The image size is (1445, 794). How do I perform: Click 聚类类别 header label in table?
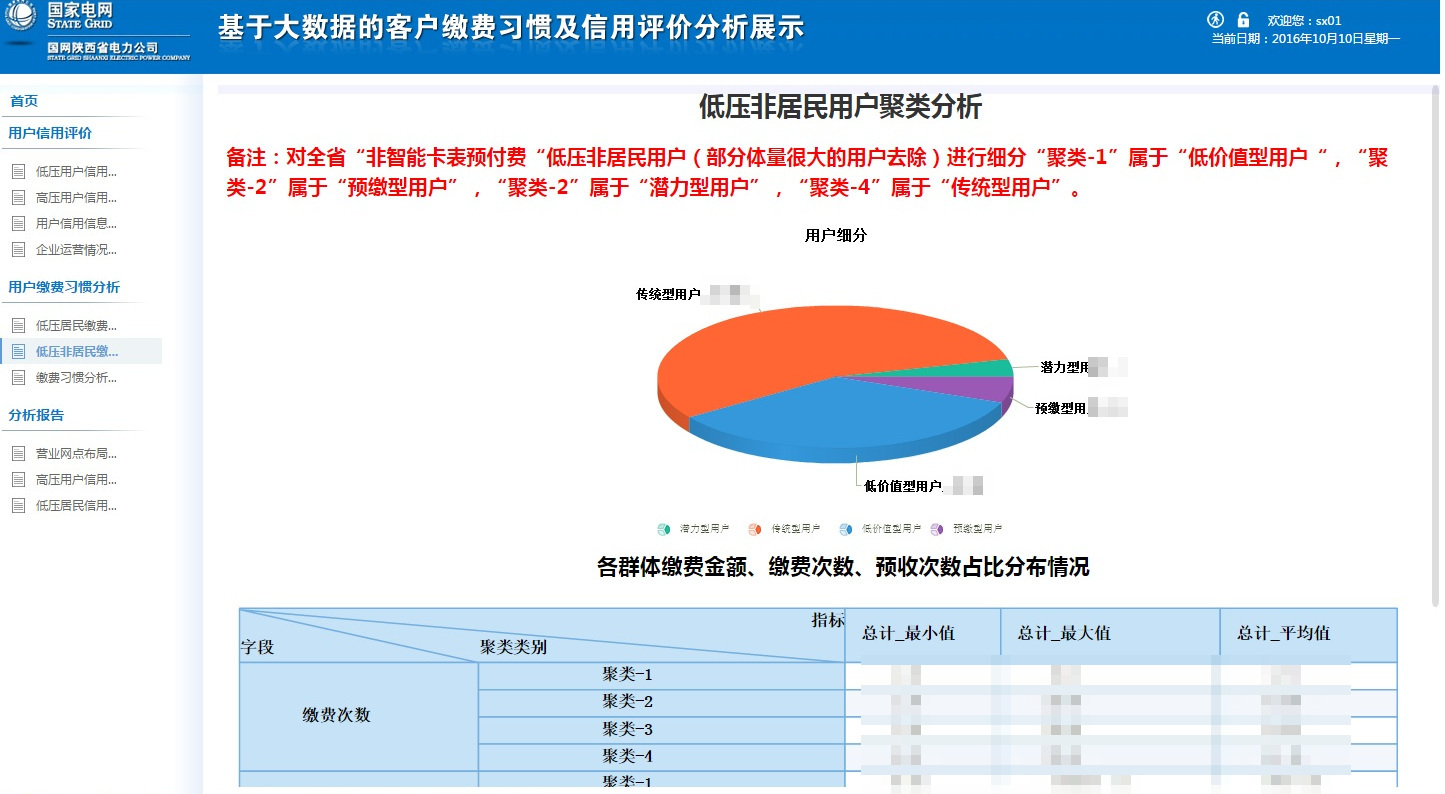513,647
